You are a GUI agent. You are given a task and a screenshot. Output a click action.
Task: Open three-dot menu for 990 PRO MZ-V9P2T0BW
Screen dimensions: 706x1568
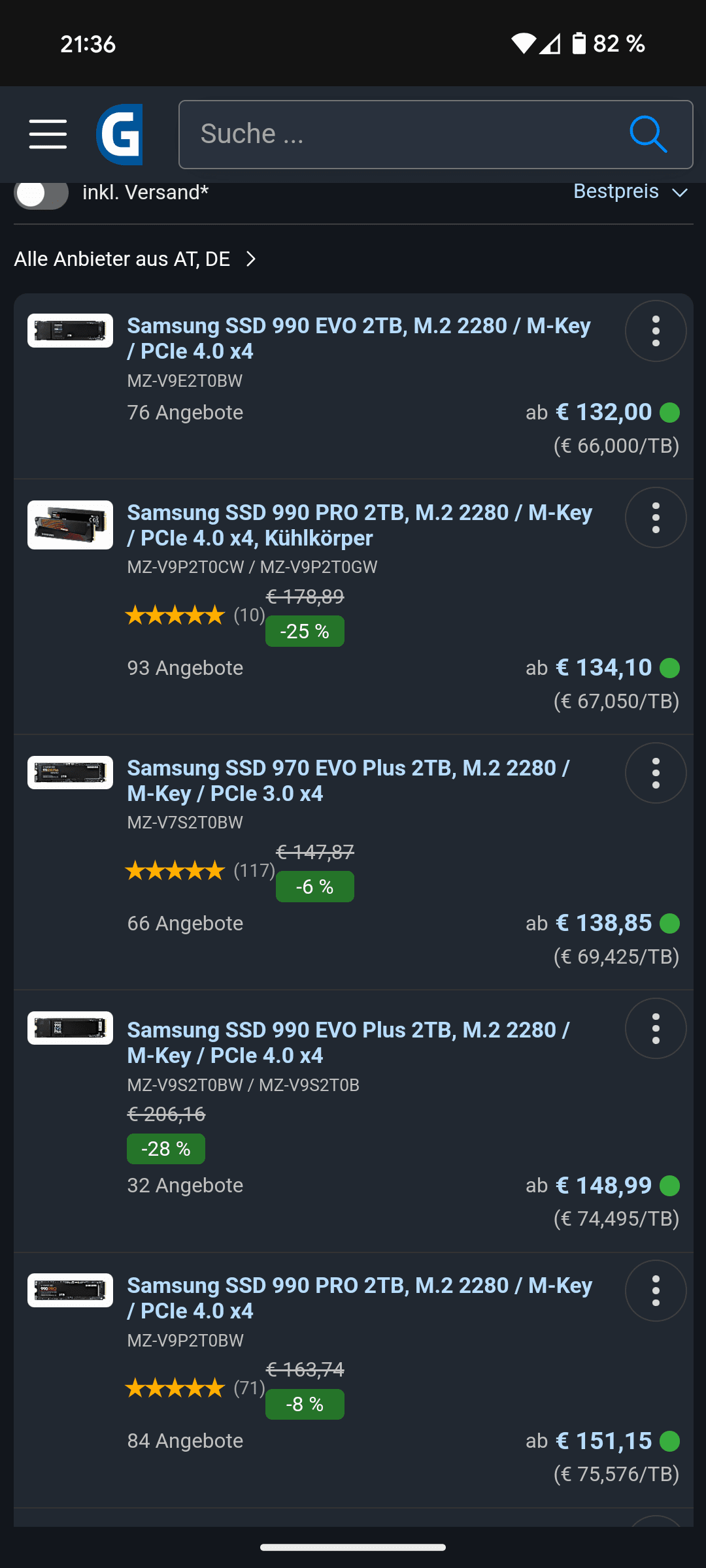point(656,1291)
